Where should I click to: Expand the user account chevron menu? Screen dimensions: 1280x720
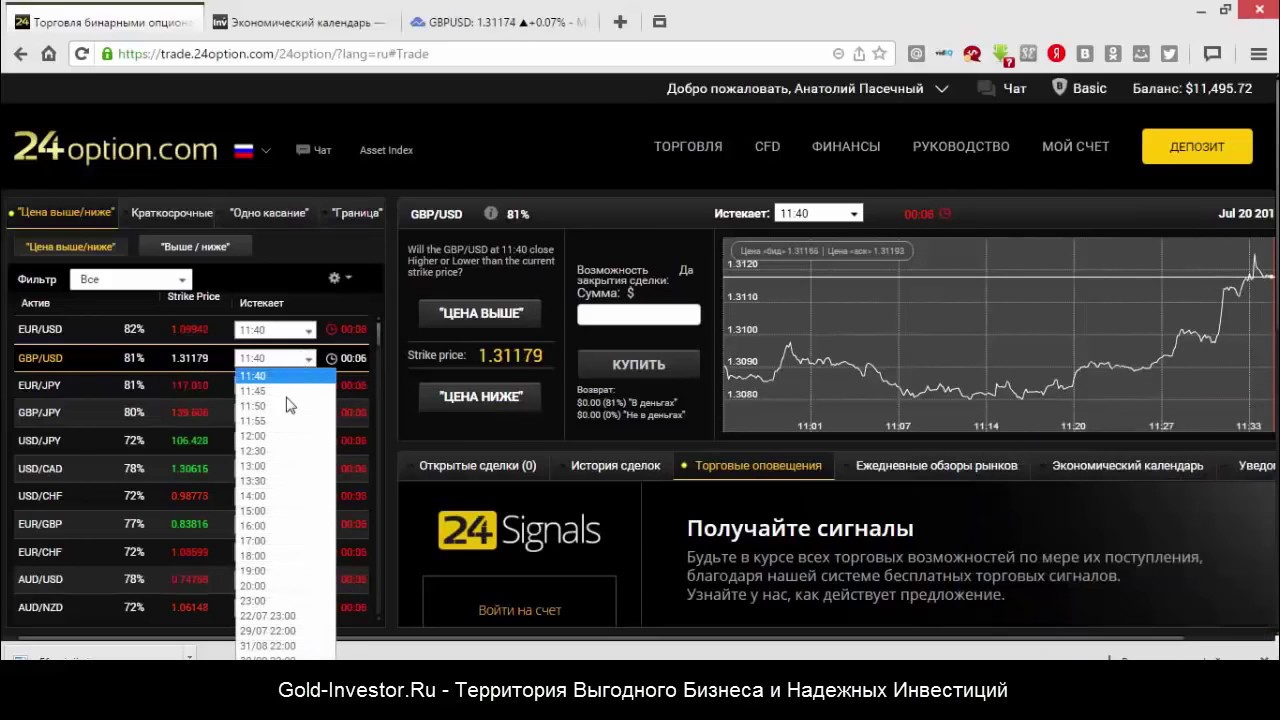click(x=941, y=88)
